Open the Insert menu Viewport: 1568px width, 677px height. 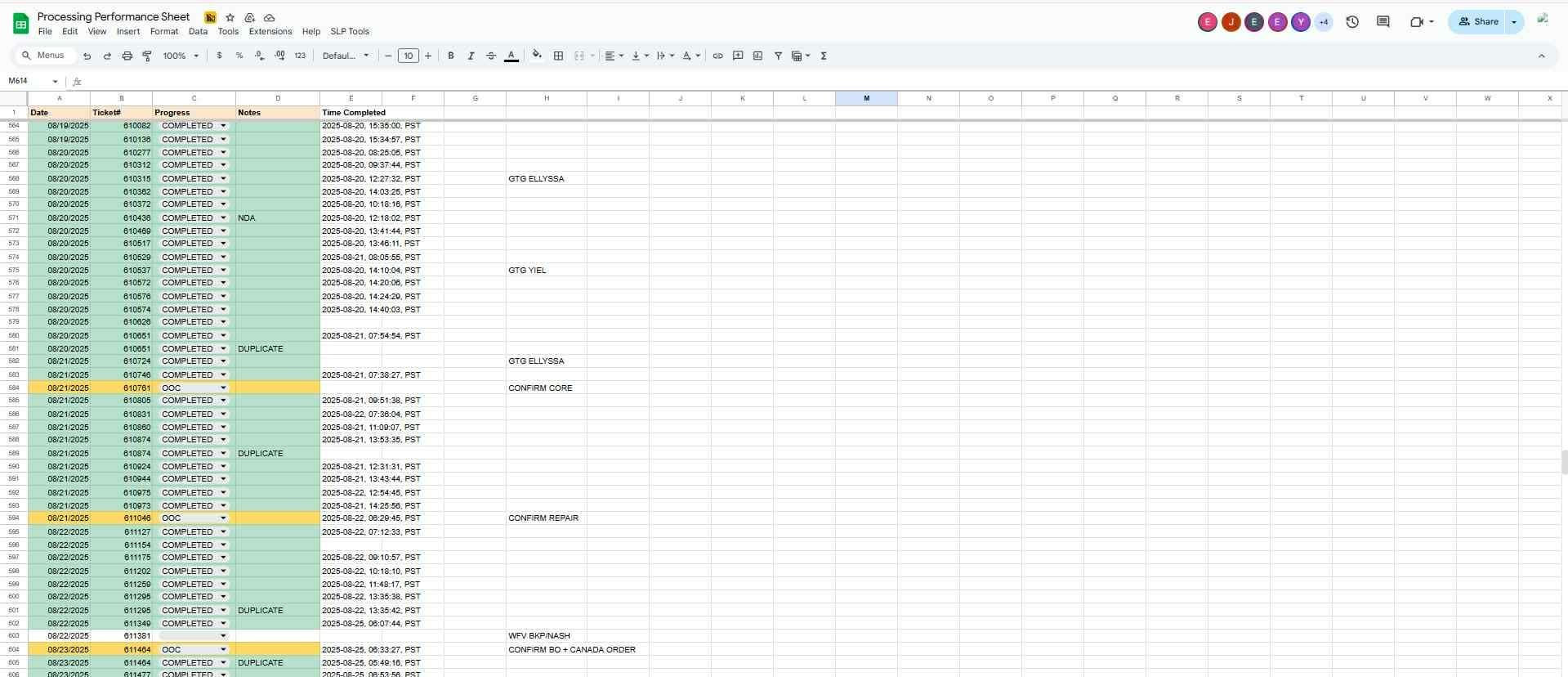128,31
